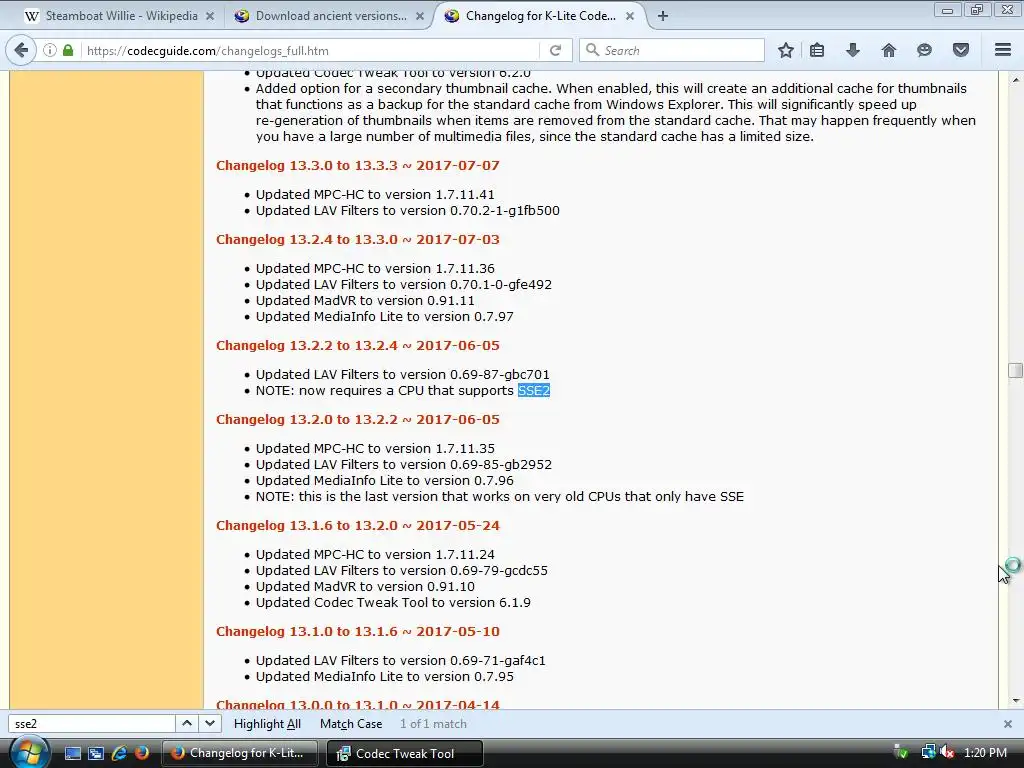
Task: Click the network tray icon
Action: click(928, 752)
